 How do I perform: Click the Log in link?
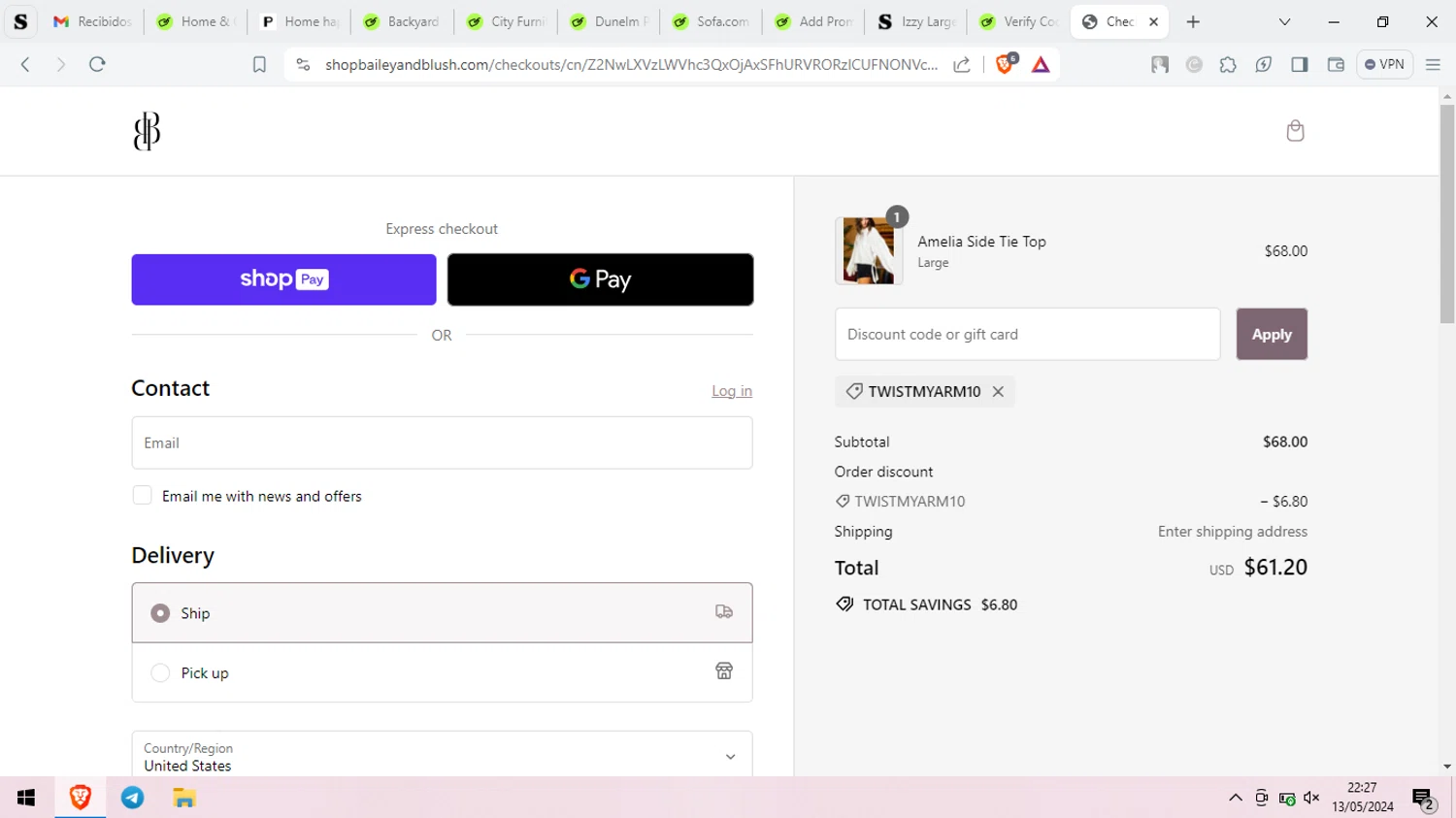click(x=732, y=391)
